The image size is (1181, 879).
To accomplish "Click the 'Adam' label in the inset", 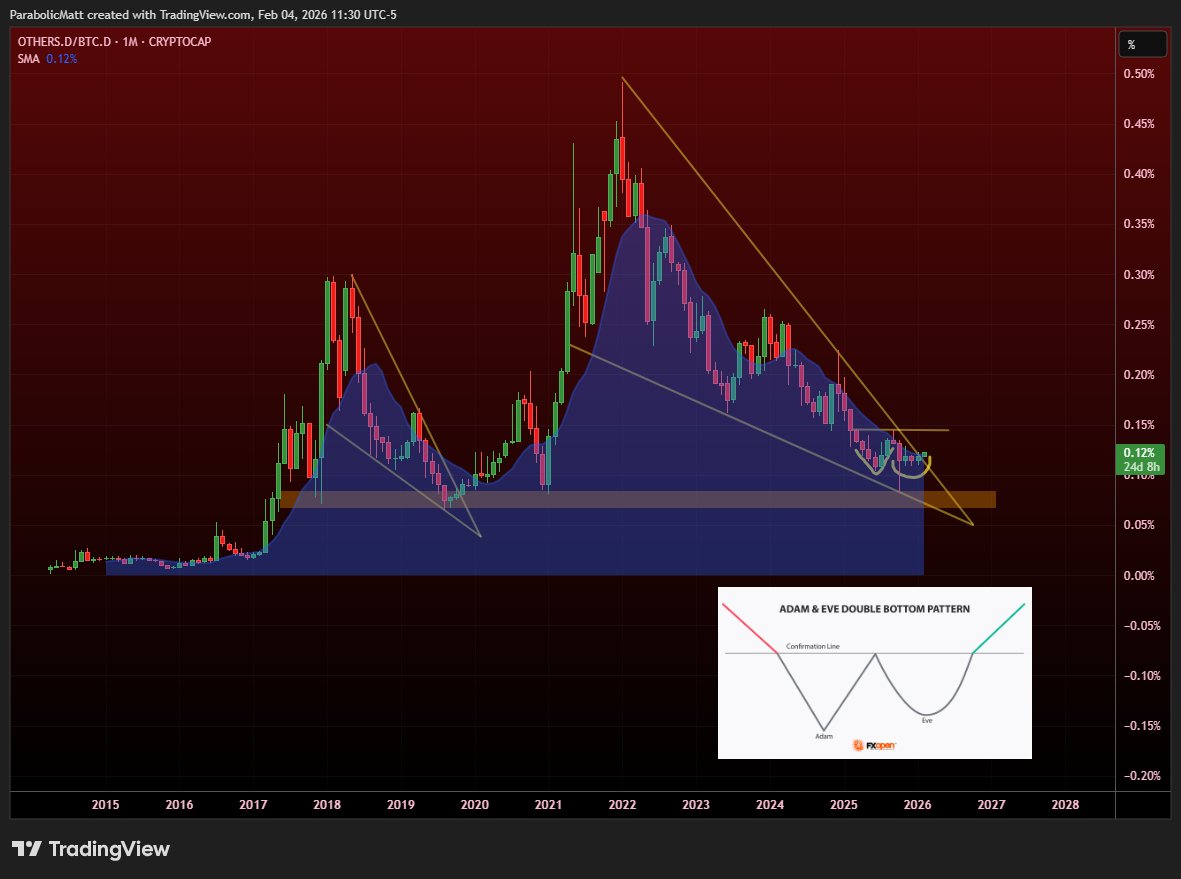I will pos(824,736).
